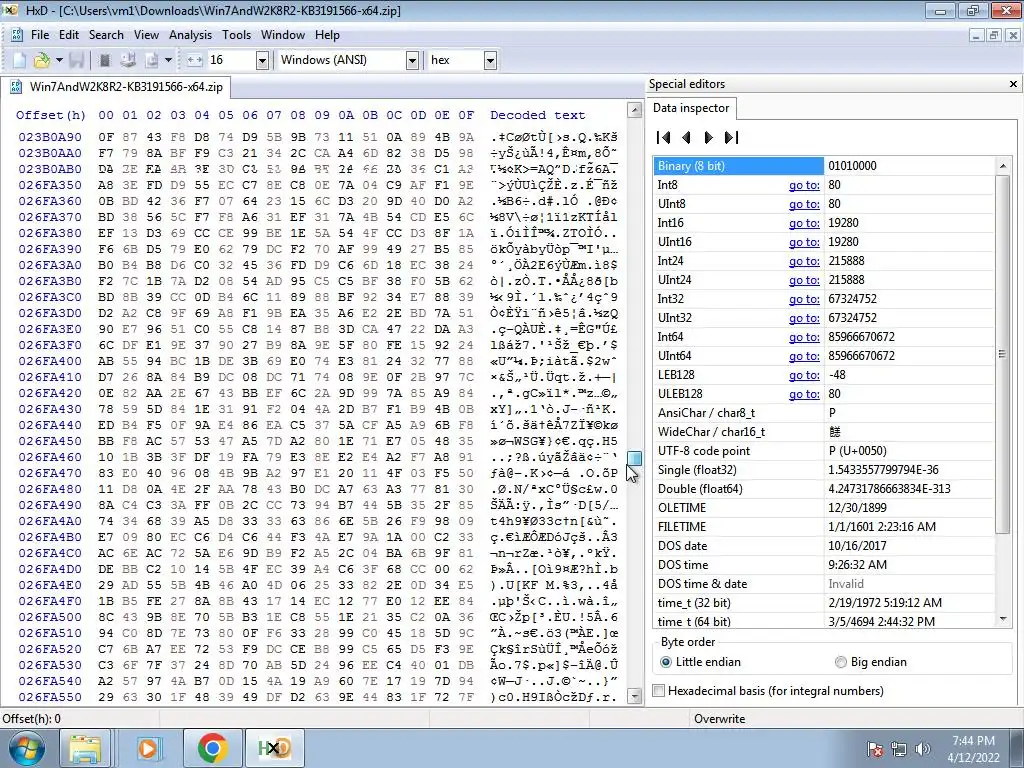Expand the Open file dropdown arrow
This screenshot has width=1024, height=768.
click(59, 60)
